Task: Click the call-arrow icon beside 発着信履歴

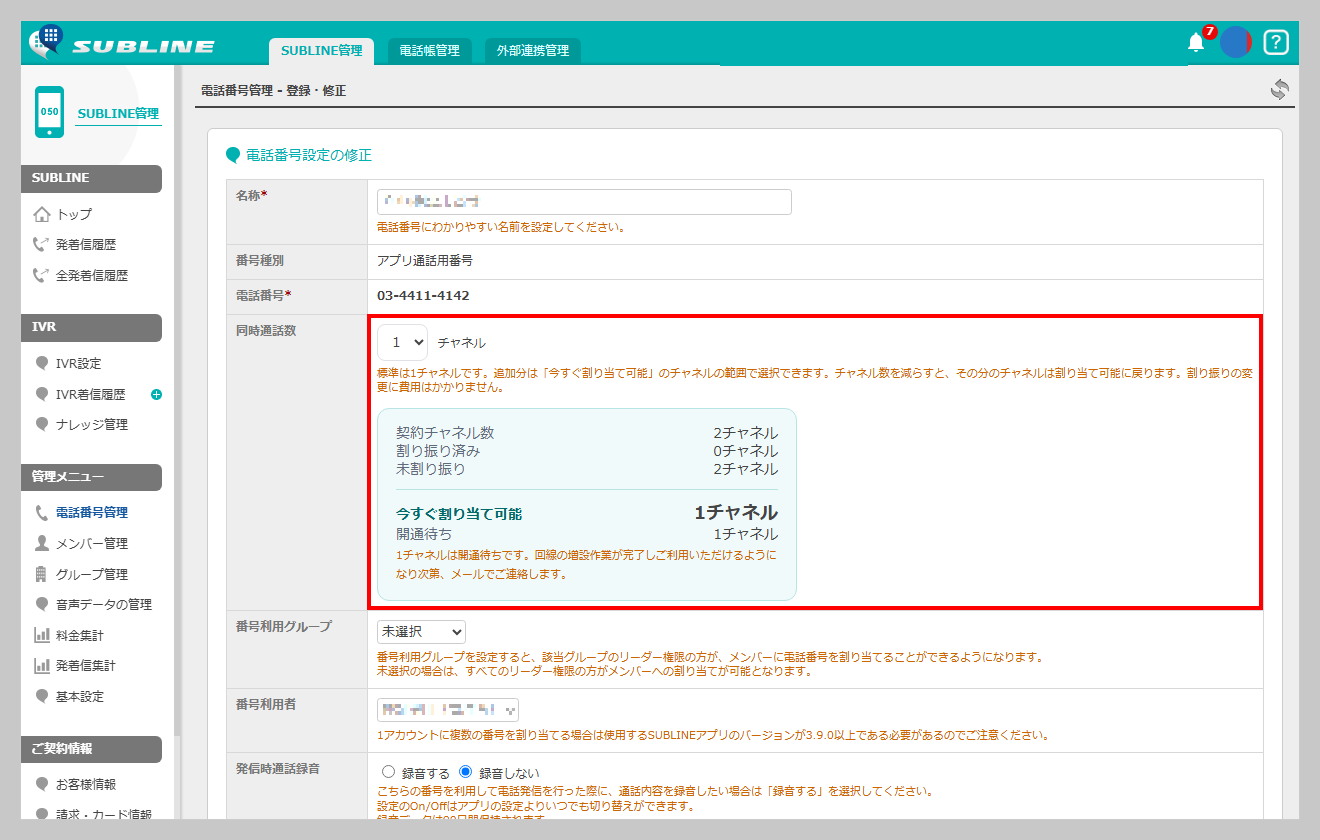Action: point(41,244)
